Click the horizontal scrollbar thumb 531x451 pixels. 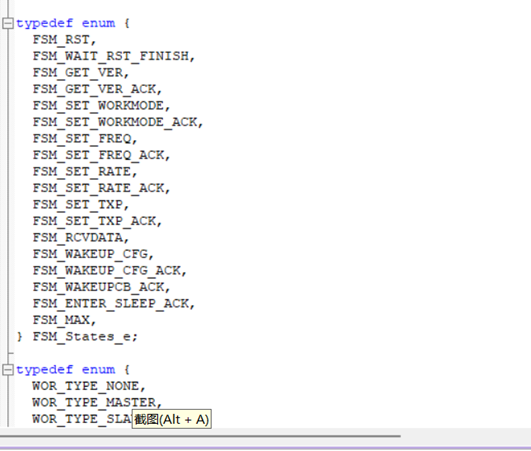coord(200,436)
